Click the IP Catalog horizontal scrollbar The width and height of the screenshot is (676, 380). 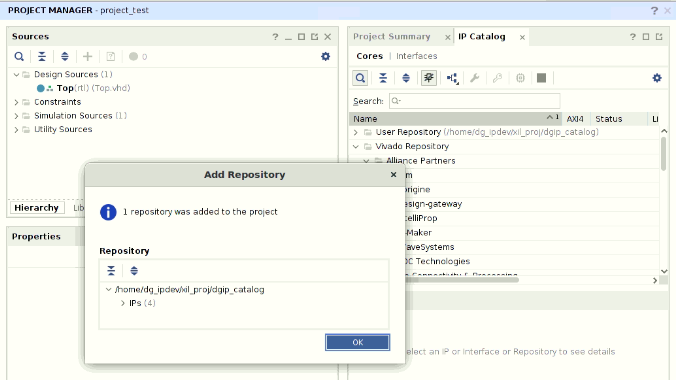pos(461,280)
